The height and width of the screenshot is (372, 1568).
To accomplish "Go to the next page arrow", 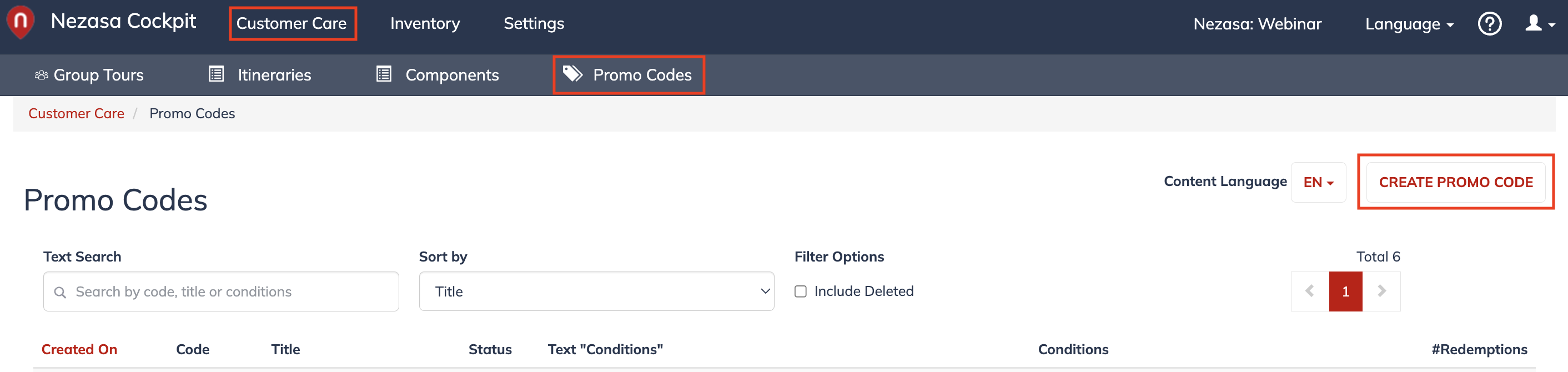I will [x=1381, y=291].
